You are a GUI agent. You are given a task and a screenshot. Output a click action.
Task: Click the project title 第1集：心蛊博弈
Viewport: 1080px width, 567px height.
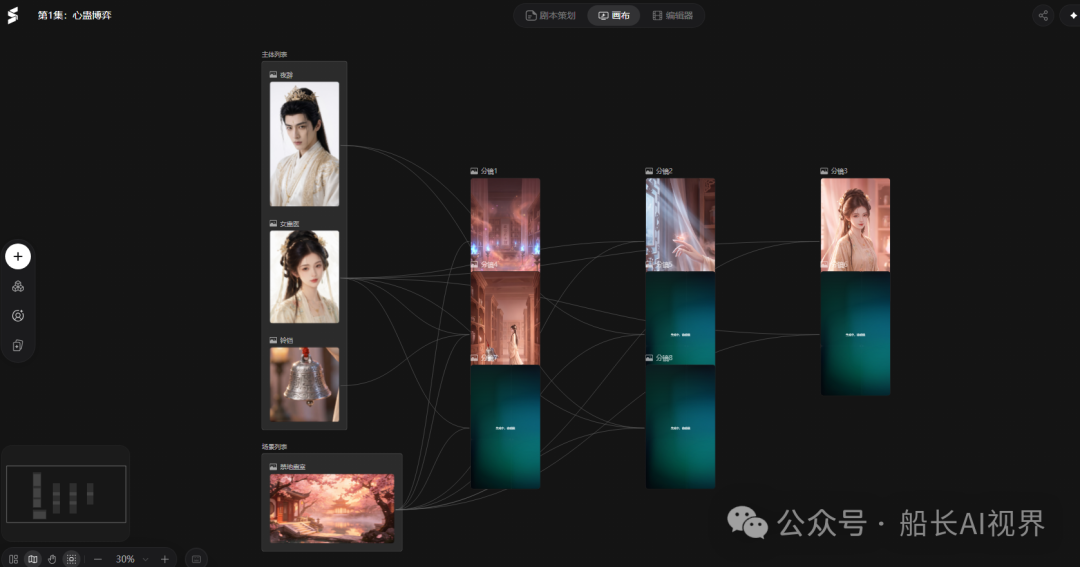pos(74,15)
